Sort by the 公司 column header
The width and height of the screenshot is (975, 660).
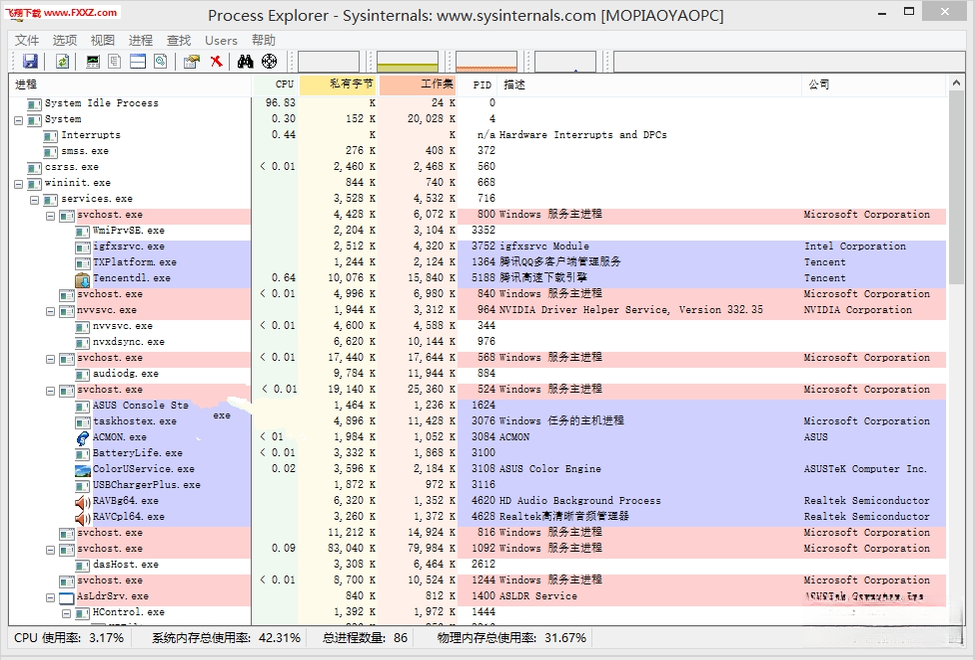[874, 85]
